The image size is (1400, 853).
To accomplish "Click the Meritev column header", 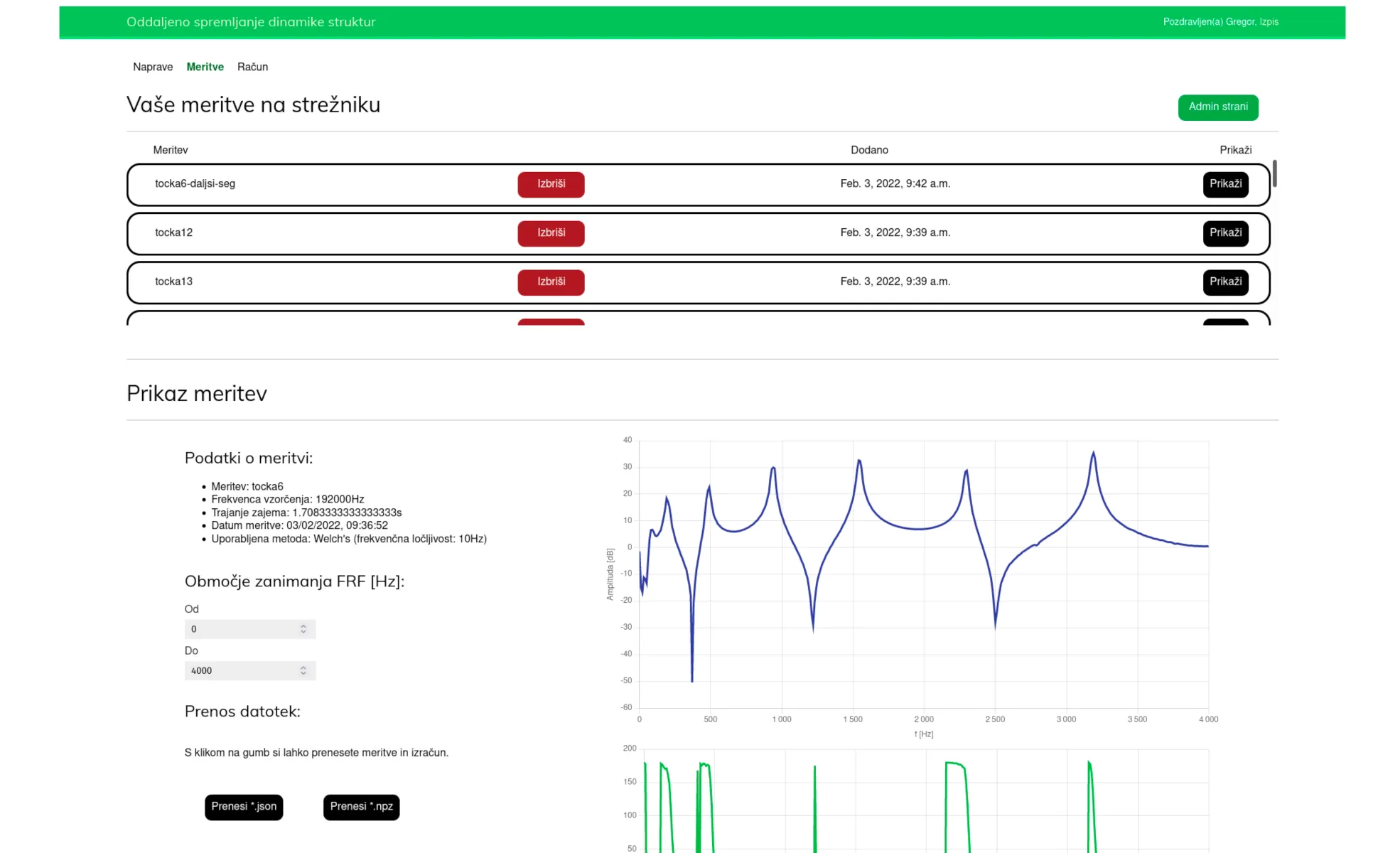I will [171, 150].
